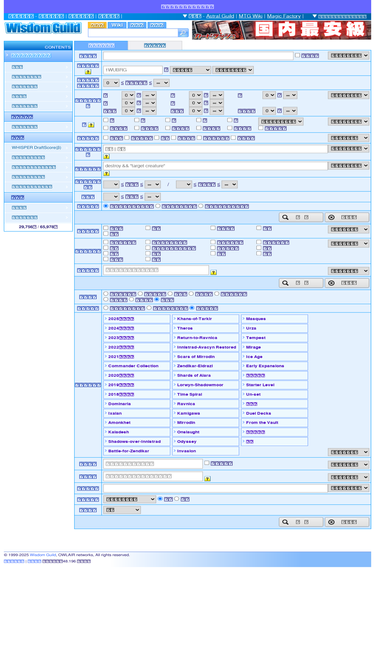Viewport: 375px width, 667px height.
Task: Open the Magic Factory link
Action: coord(284,16)
